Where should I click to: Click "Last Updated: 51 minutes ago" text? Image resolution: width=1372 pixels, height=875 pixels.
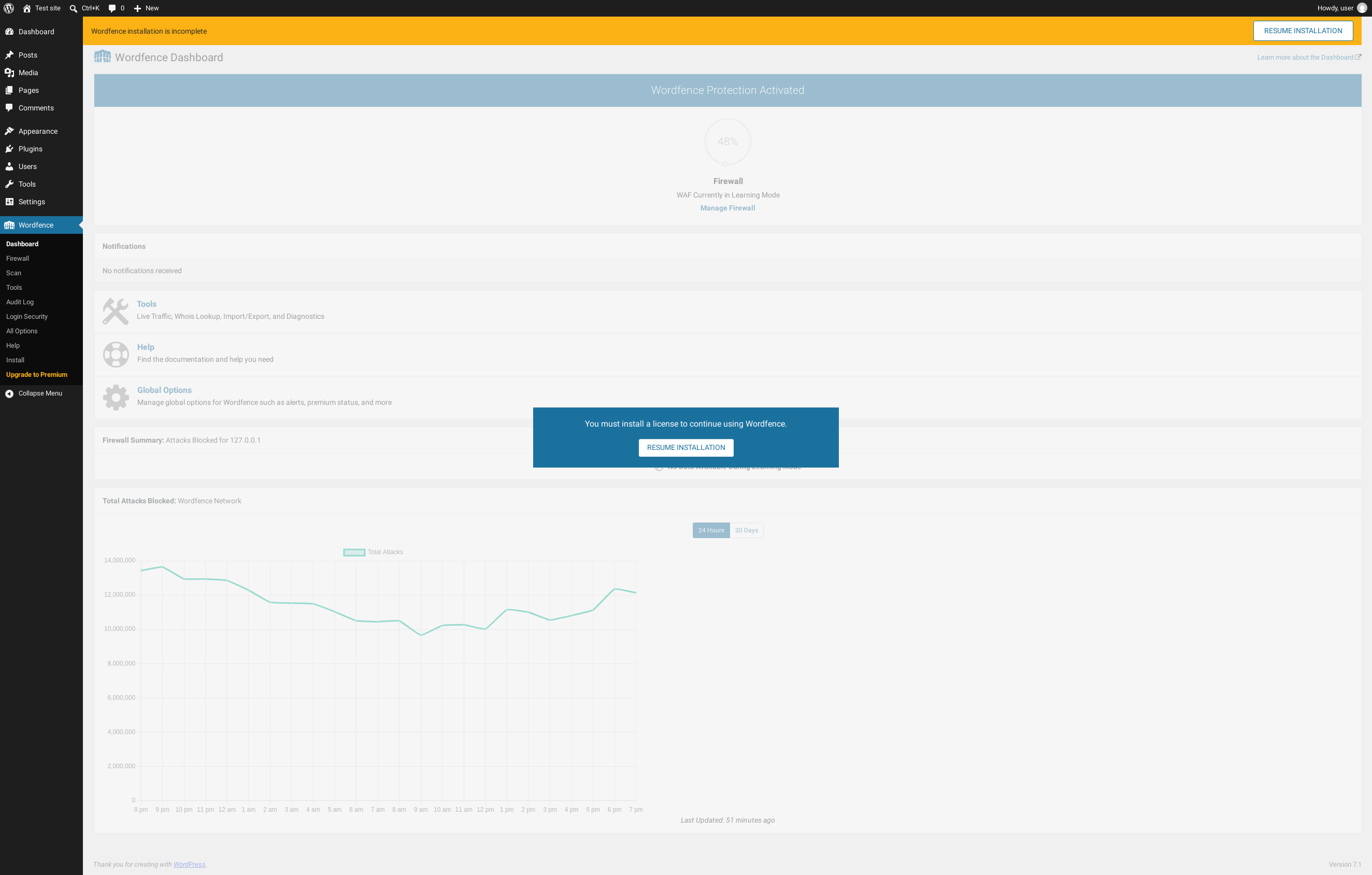point(727,820)
